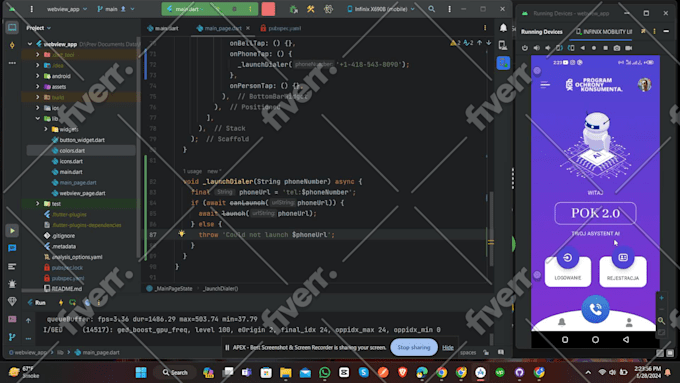Screen dimensions: 680x383
Task: Click the emulator home circle icon in toolbar
Action: click(x=594, y=48)
